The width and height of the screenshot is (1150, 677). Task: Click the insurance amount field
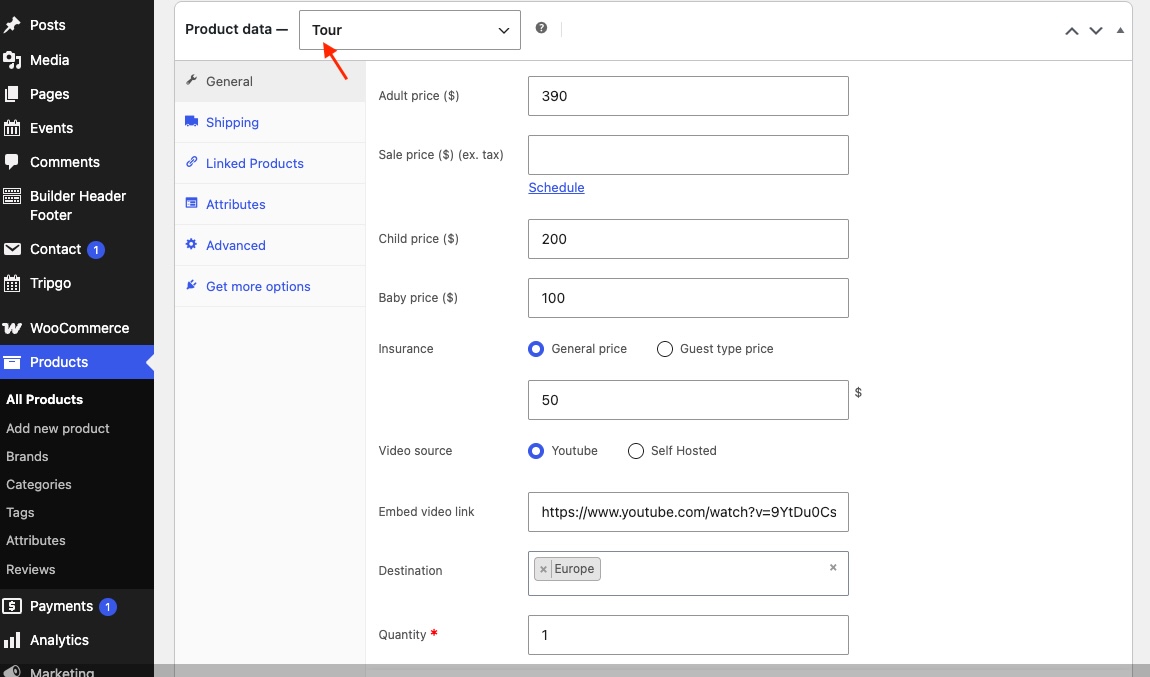688,400
